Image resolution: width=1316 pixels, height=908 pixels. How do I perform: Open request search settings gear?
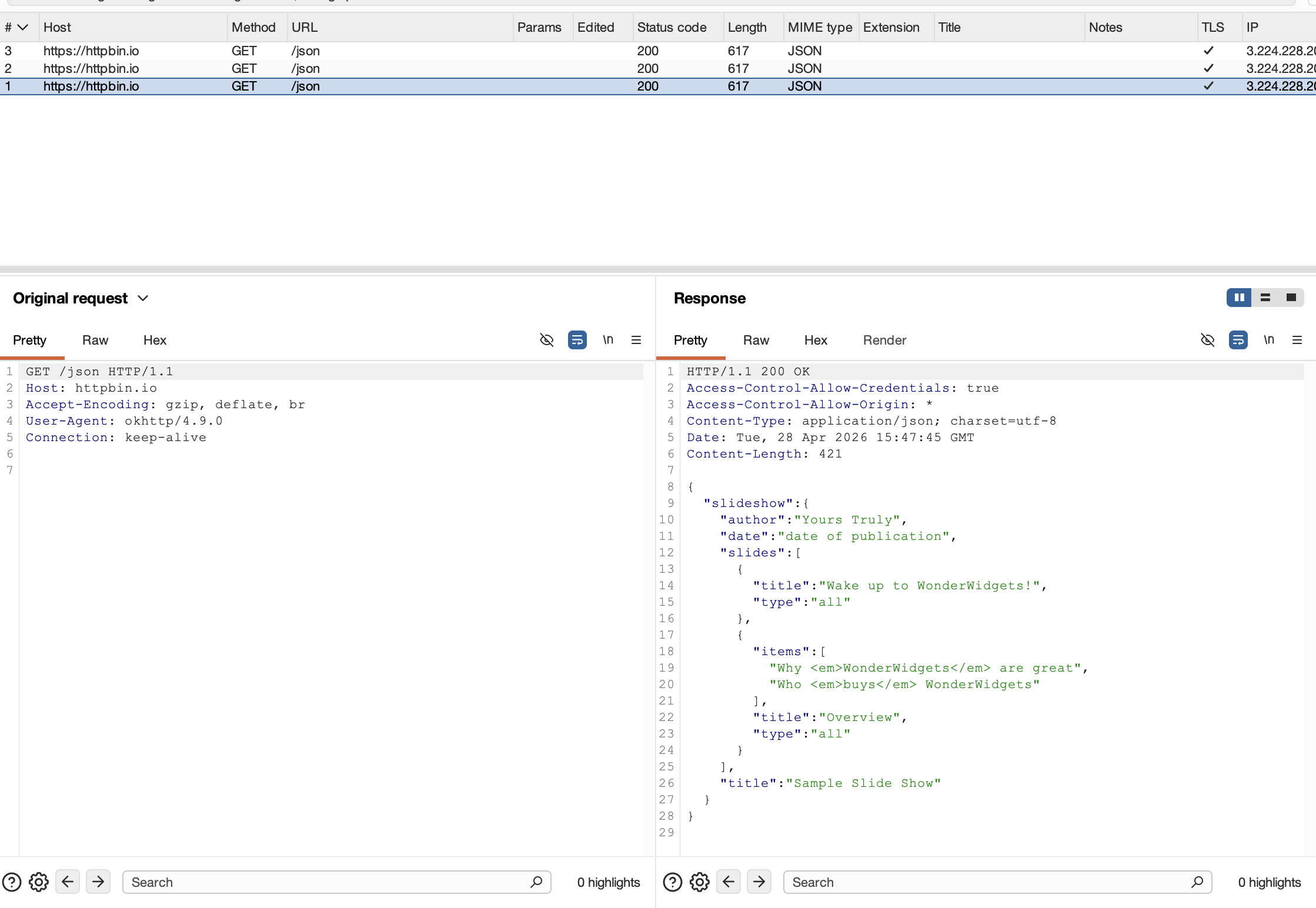point(39,882)
